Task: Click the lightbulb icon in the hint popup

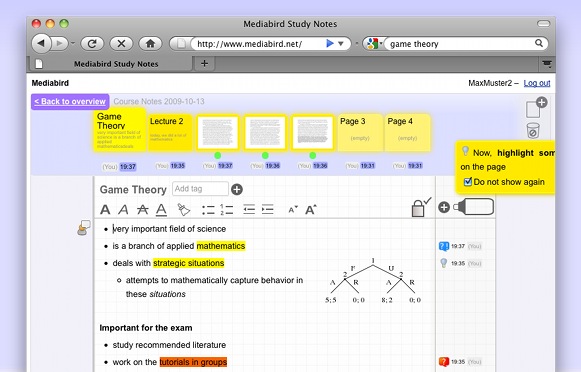Action: tap(465, 151)
